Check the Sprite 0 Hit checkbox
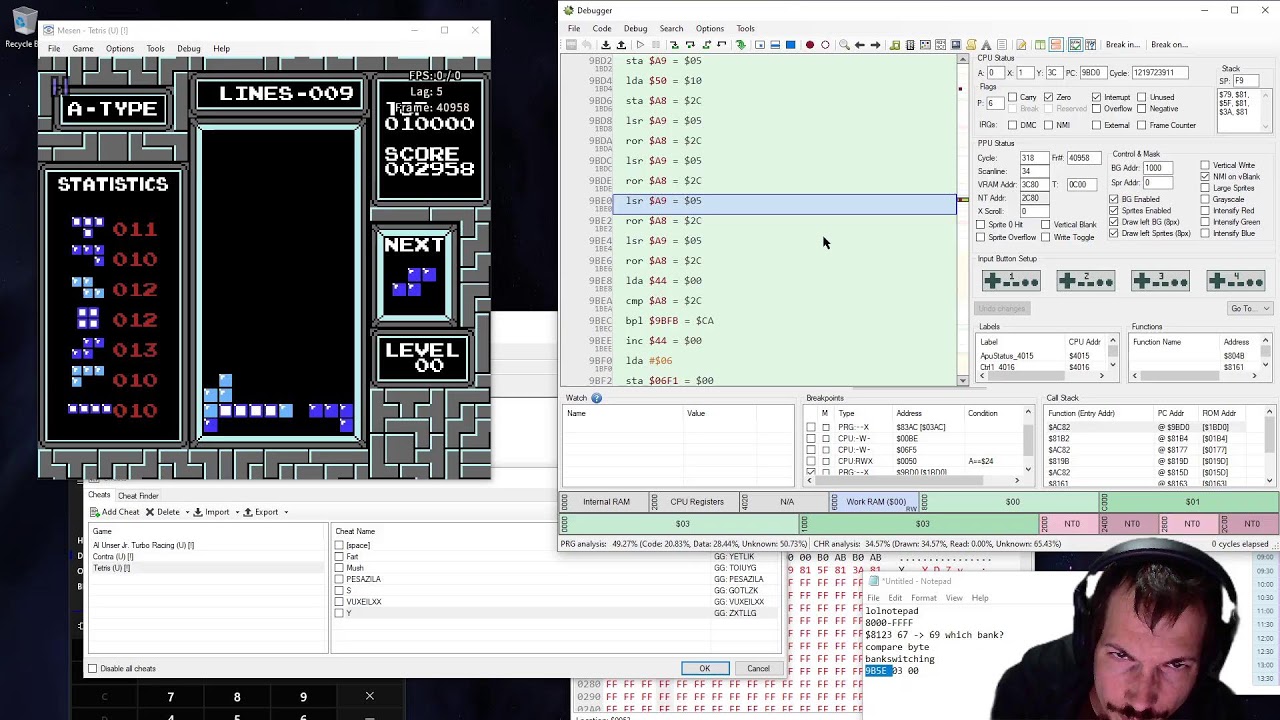The height and width of the screenshot is (720, 1280). tap(981, 224)
